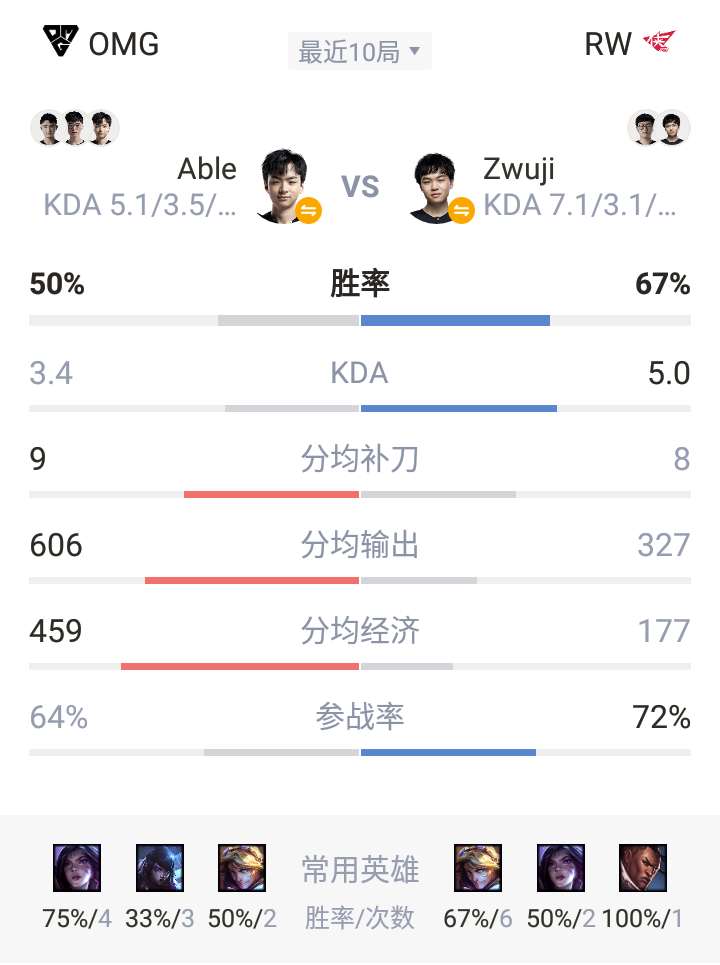
Task: Open the 最近10局 dropdown
Action: click(359, 52)
